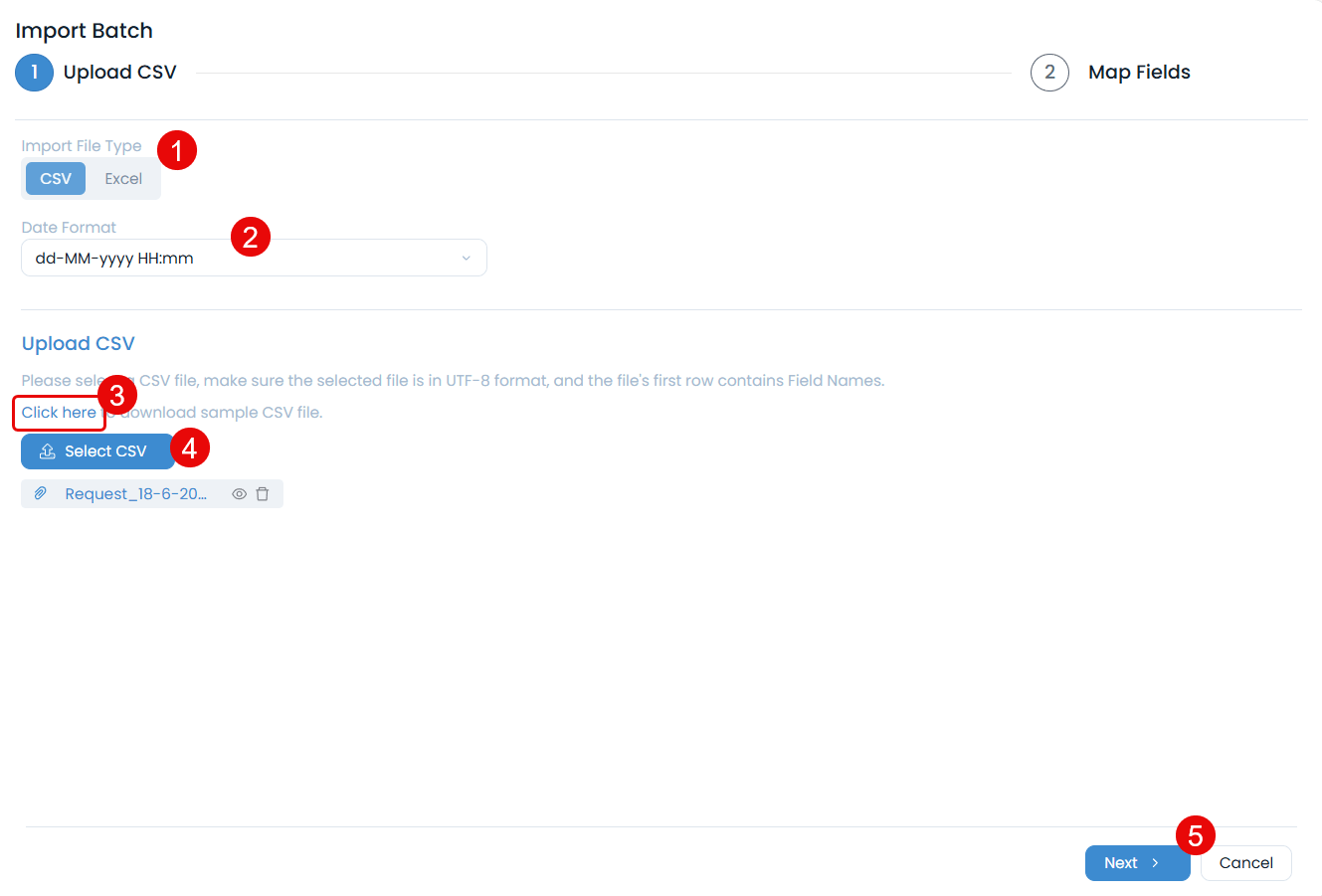Click the step 2 numbered circle
The width and height of the screenshot is (1322, 896).
coord(1049,72)
